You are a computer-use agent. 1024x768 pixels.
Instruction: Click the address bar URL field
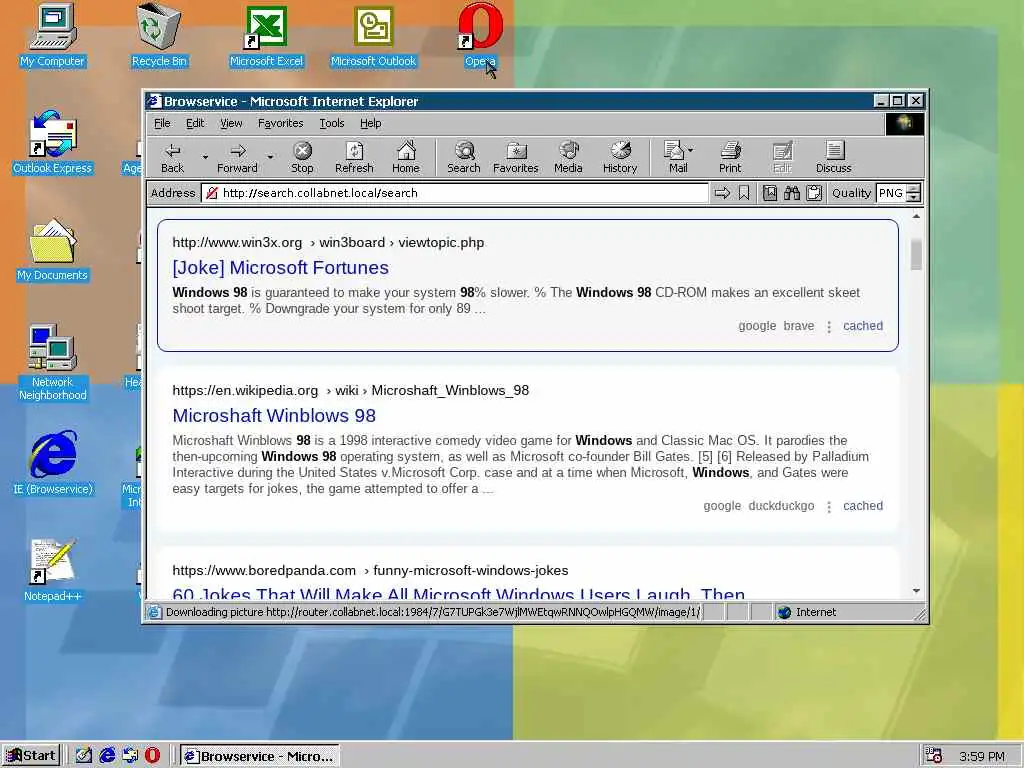[x=455, y=193]
